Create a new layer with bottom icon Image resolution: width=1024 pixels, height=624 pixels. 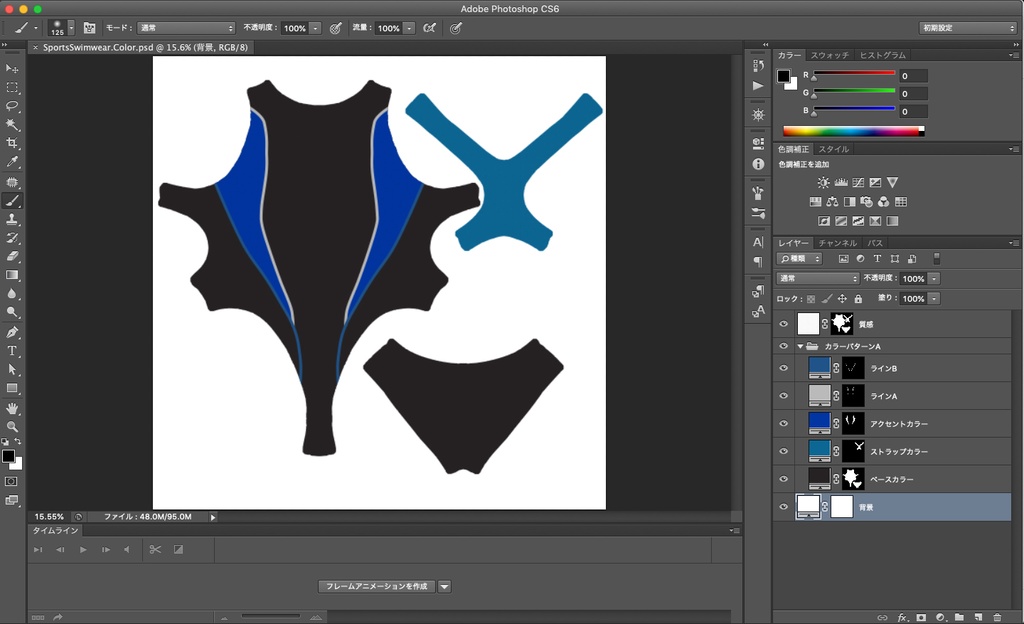[977, 617]
